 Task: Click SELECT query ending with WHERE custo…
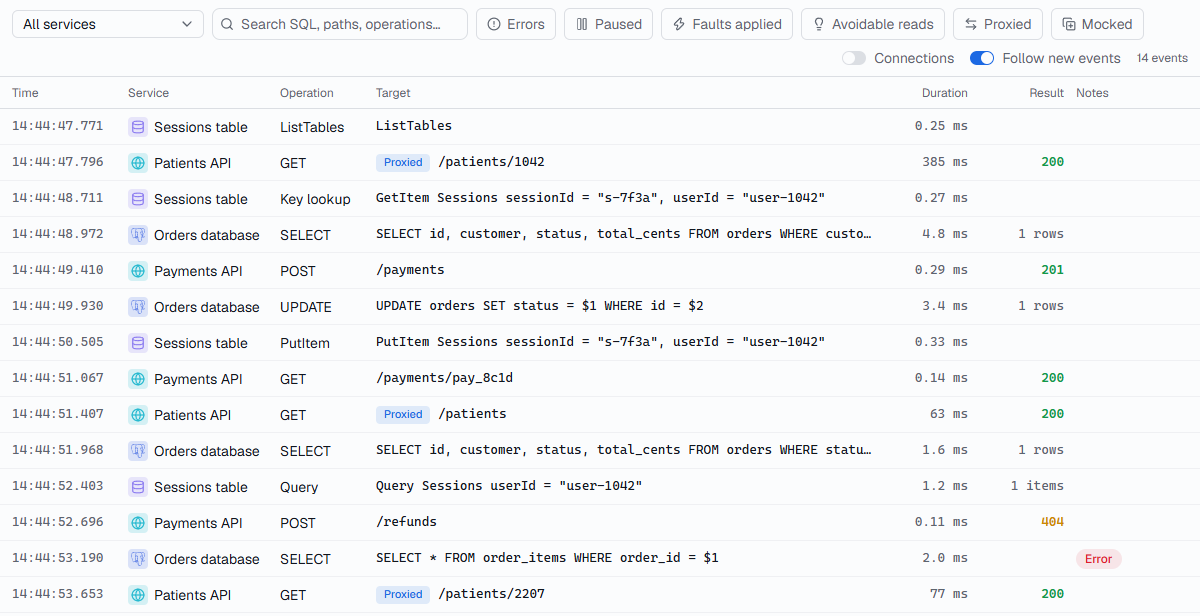pos(623,234)
